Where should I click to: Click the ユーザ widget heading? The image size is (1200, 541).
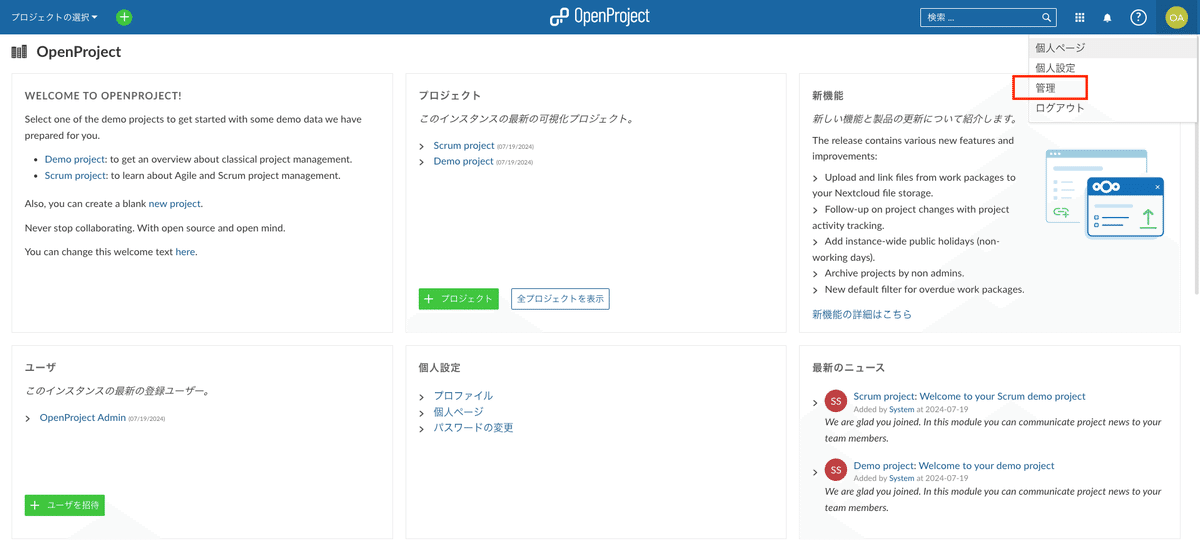[40, 368]
